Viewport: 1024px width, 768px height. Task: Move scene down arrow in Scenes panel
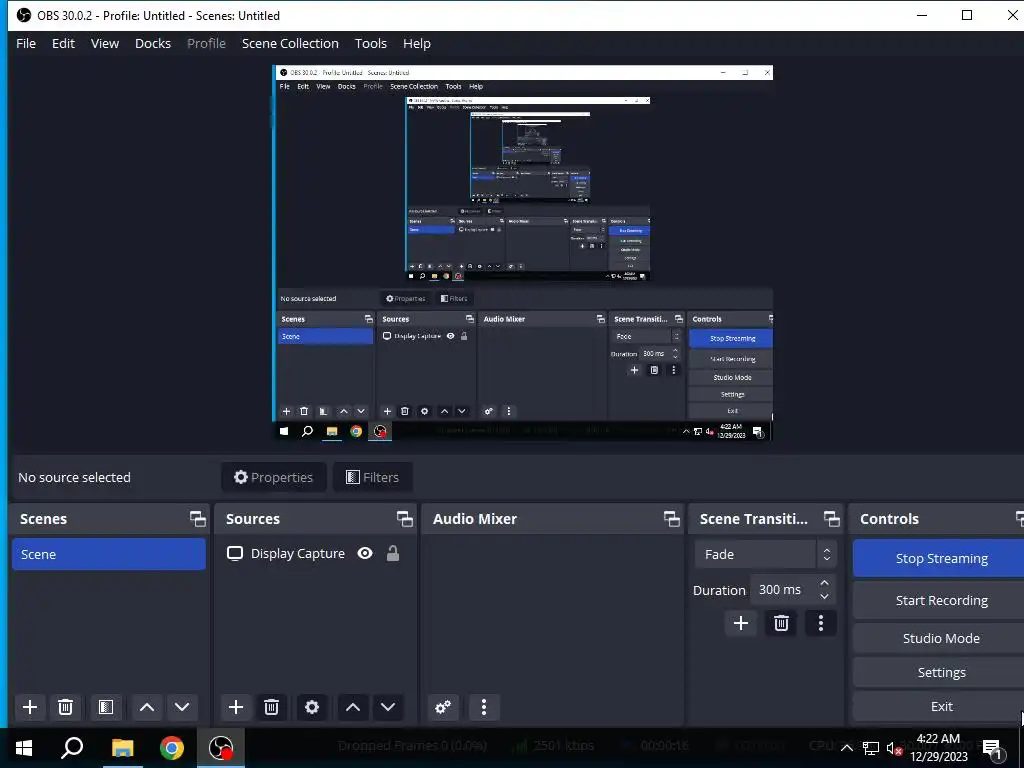coord(182,707)
